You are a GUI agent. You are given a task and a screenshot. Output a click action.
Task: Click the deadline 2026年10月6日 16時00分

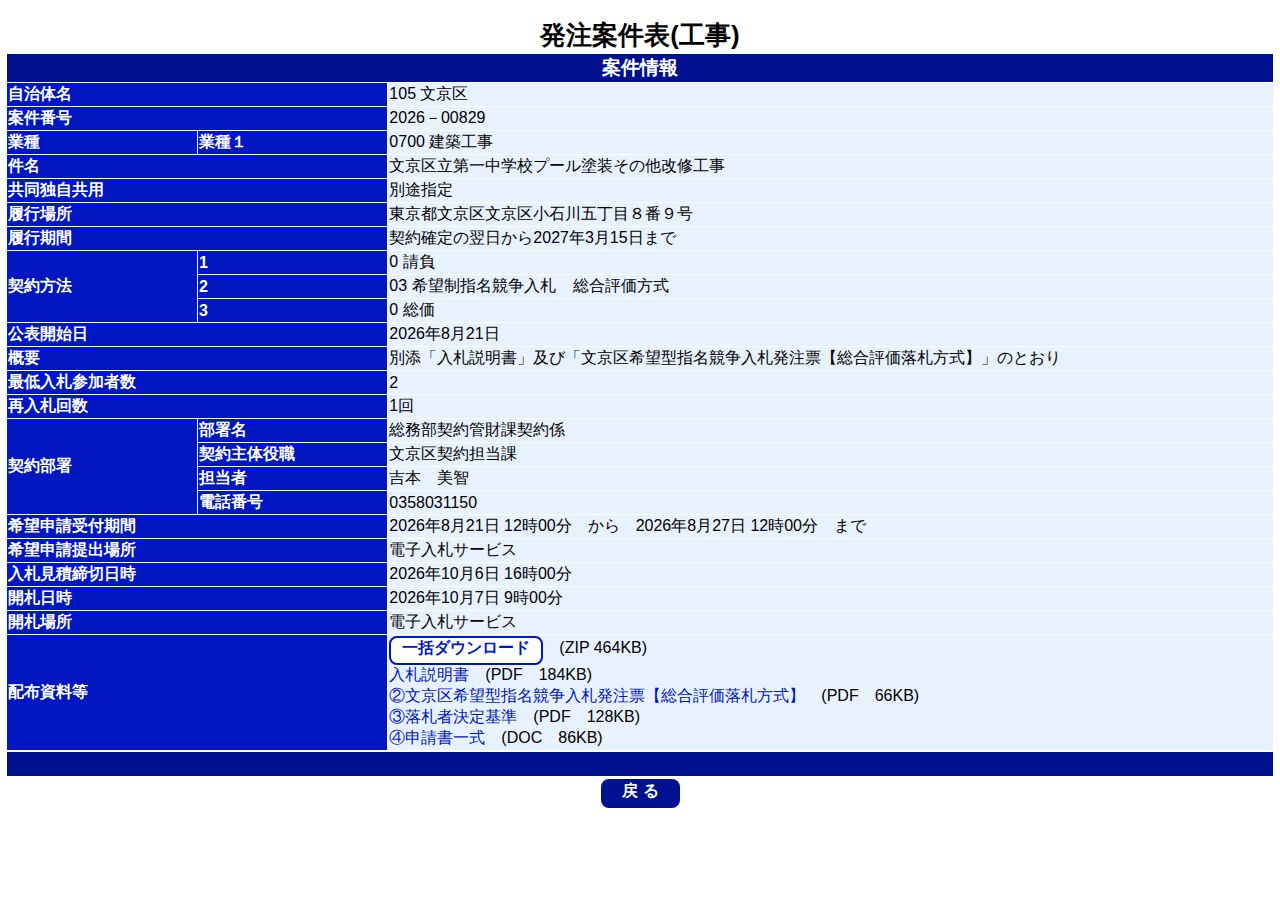(481, 574)
